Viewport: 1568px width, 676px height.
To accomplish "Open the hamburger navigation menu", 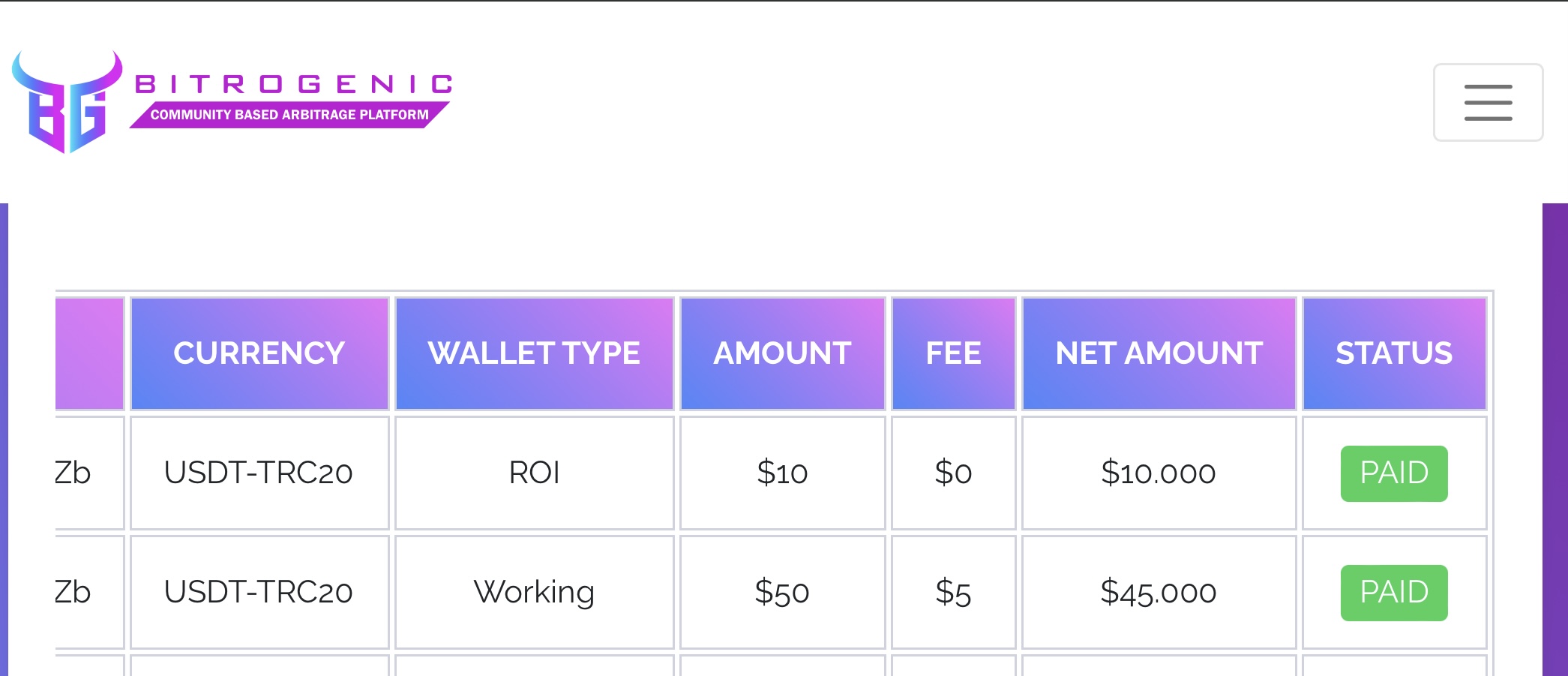I will pyautogui.click(x=1488, y=102).
